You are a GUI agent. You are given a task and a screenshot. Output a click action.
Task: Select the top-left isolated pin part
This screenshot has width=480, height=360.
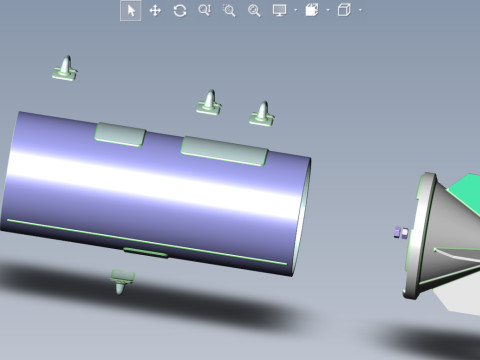tap(65, 68)
